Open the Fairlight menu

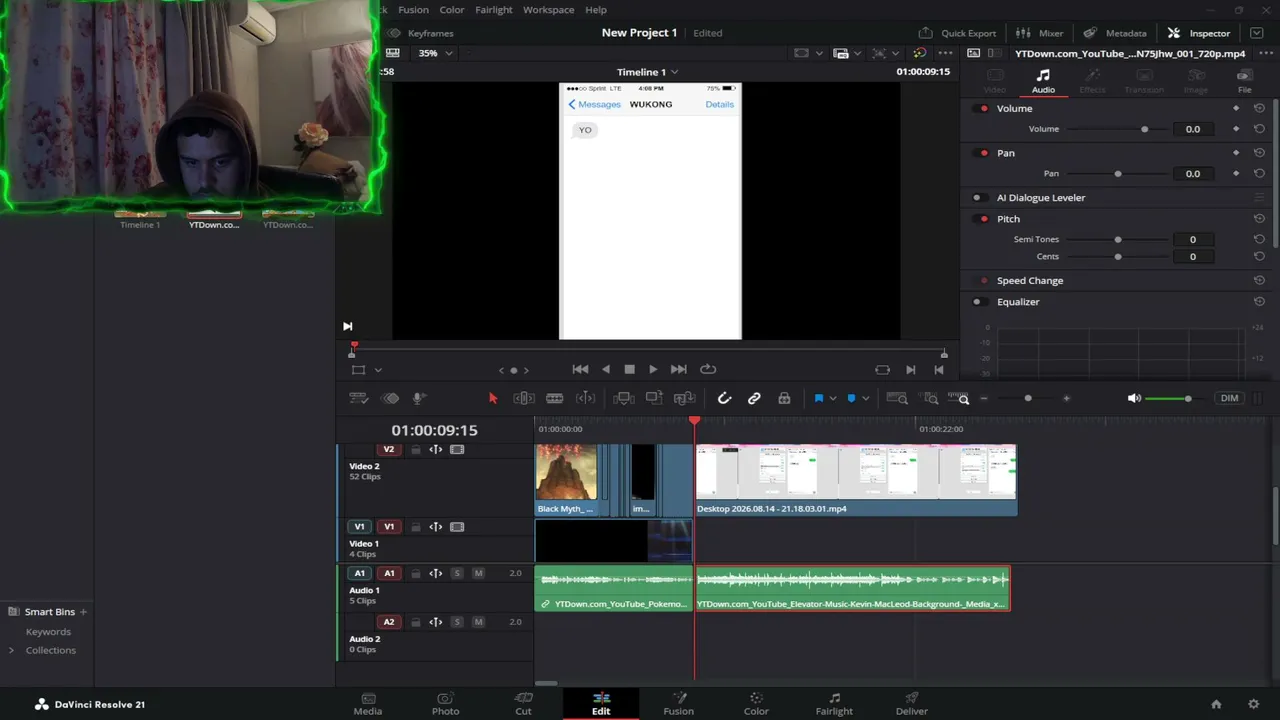pos(494,10)
